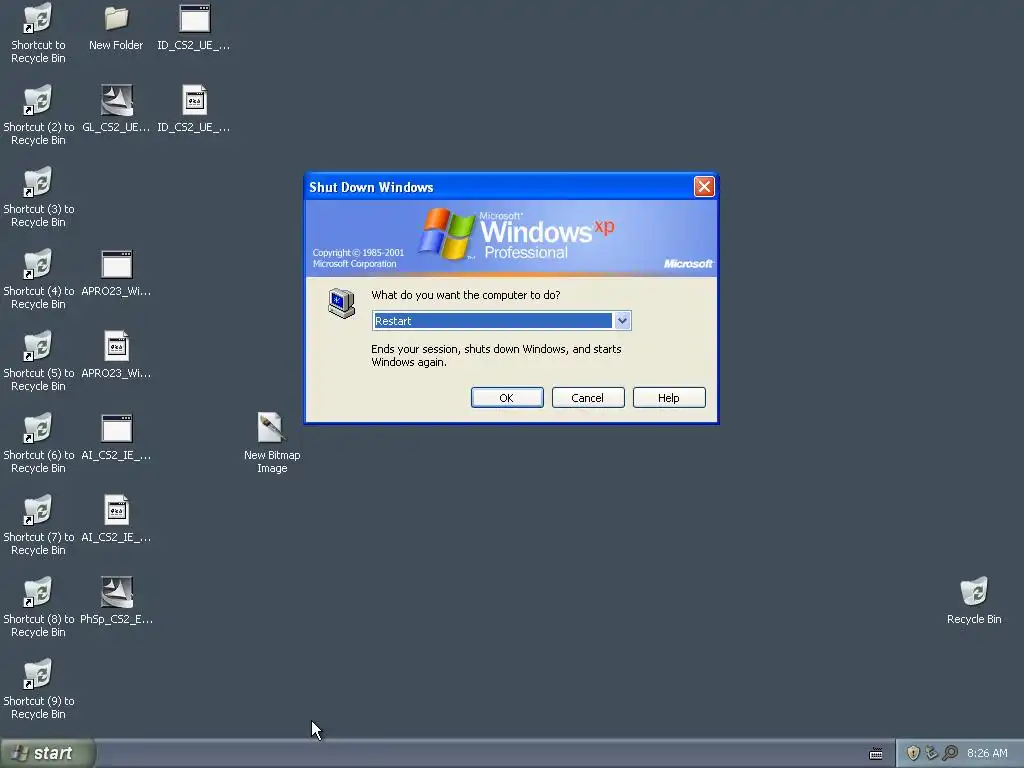The width and height of the screenshot is (1024, 768).
Task: Select Shortcut (5) to Recycle Bin
Action: tap(38, 362)
